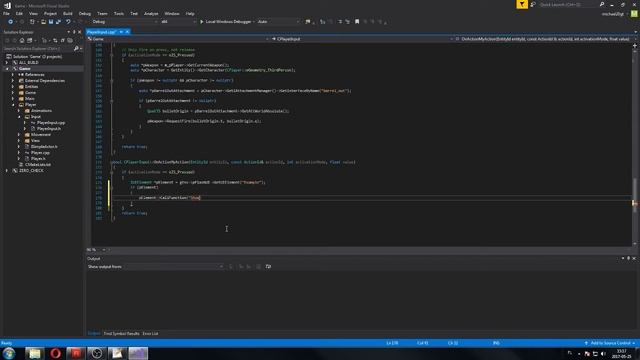This screenshot has height=360, width=640.
Task: Open the OnActionMyAction member dropdown
Action: coord(544,39)
